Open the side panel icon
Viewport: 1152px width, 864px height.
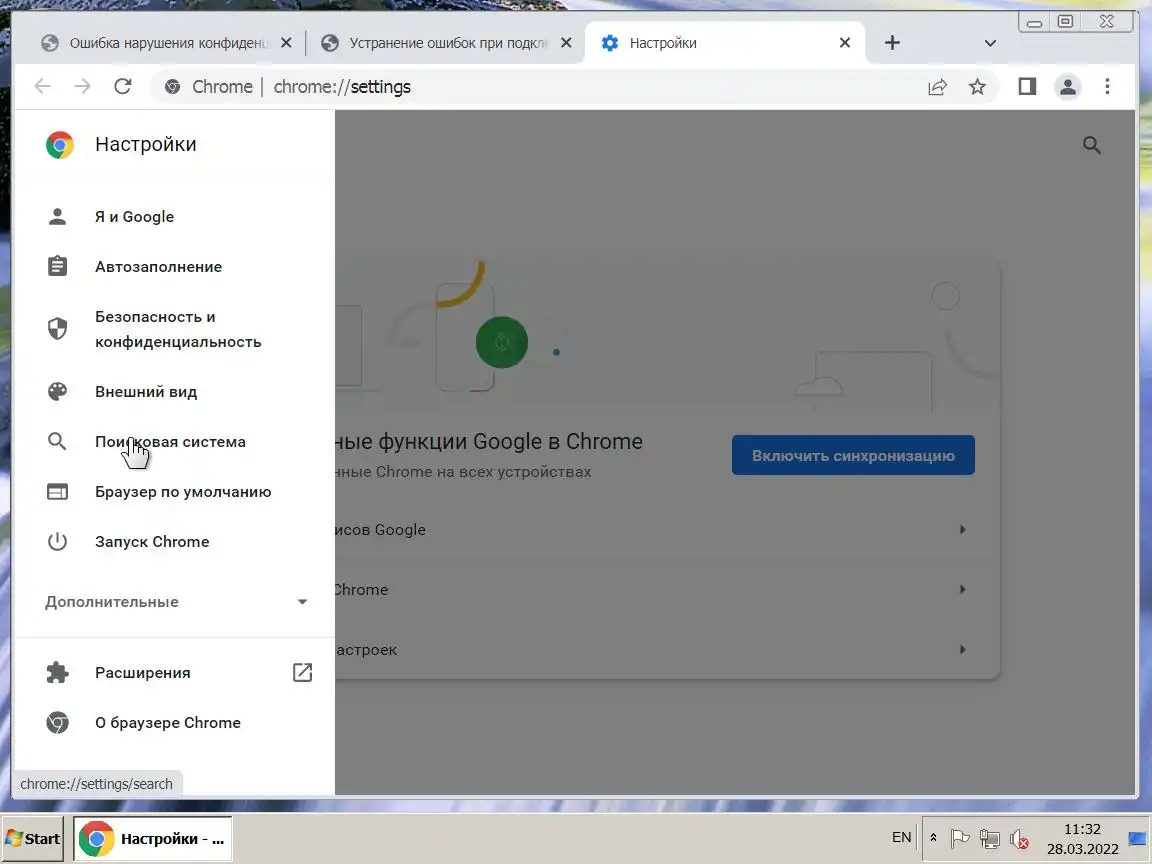coord(1027,87)
